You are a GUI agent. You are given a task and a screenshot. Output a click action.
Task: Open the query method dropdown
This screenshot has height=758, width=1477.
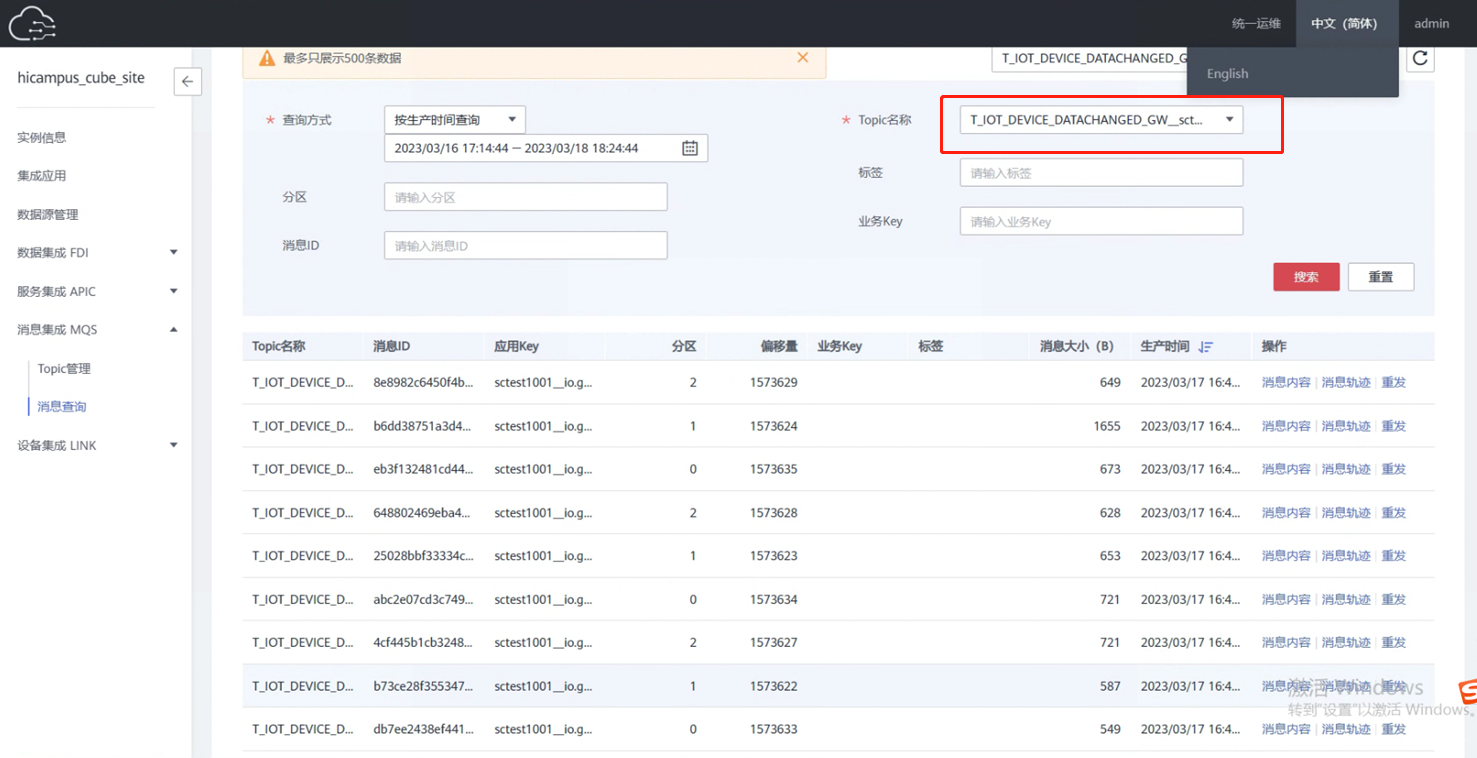click(x=454, y=120)
